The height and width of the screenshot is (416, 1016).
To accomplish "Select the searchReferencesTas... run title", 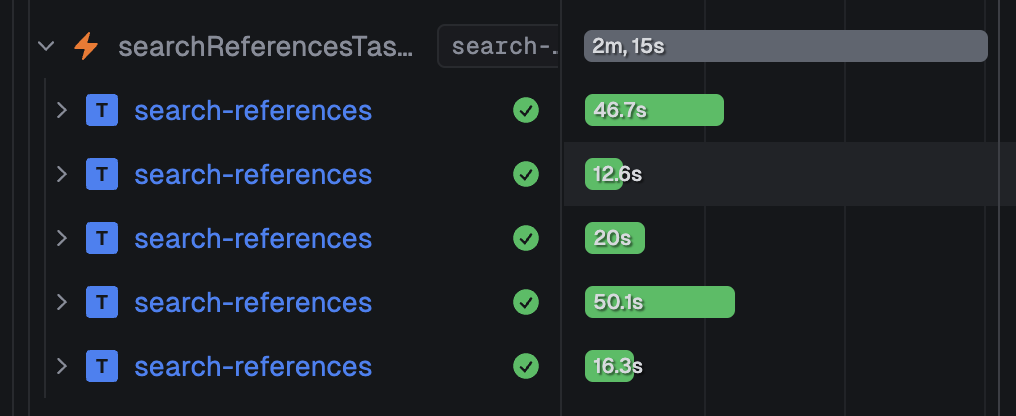I will pos(266,47).
